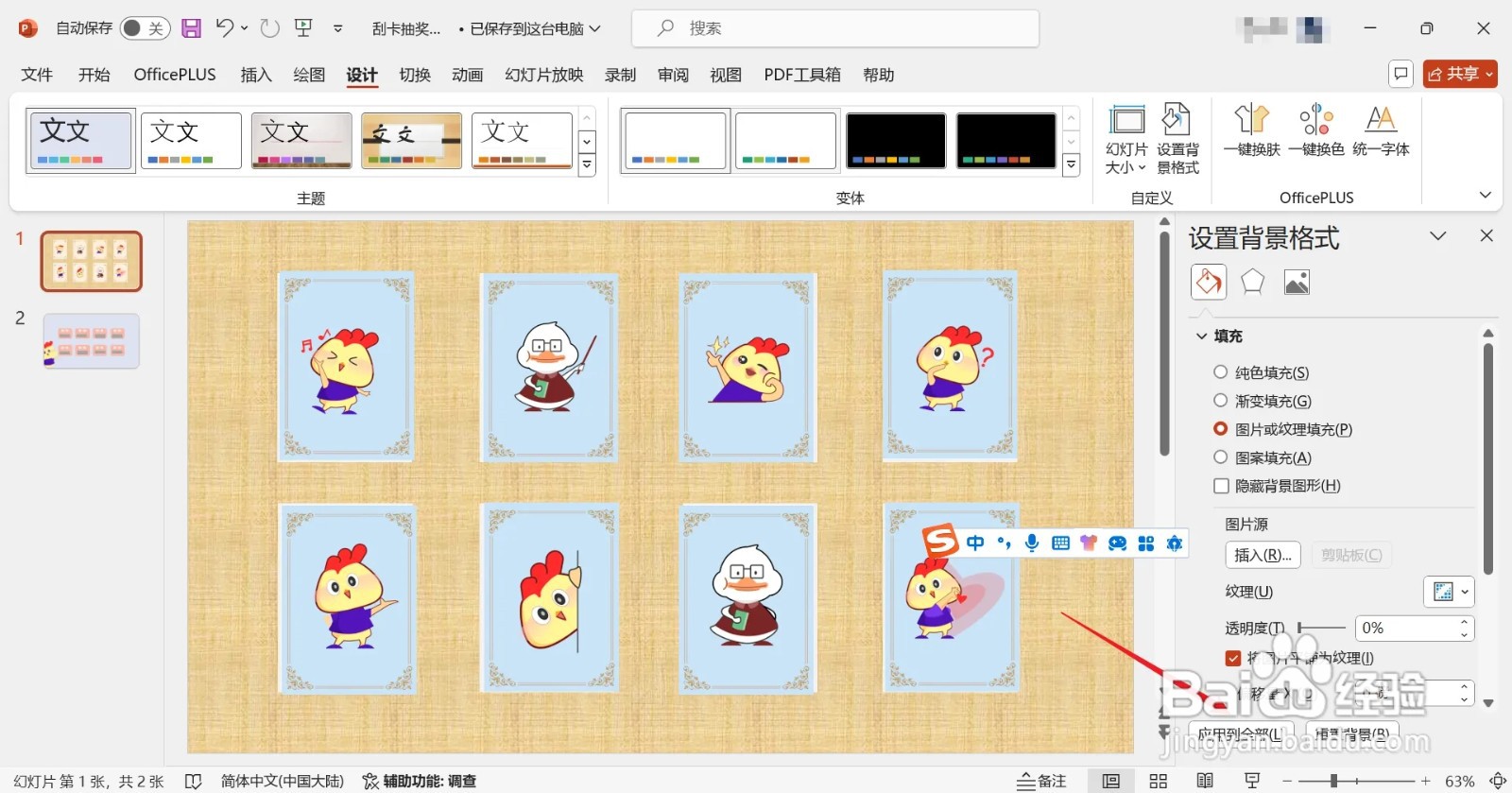Expand the themes gallery more button
1512x793 pixels.
[x=587, y=165]
